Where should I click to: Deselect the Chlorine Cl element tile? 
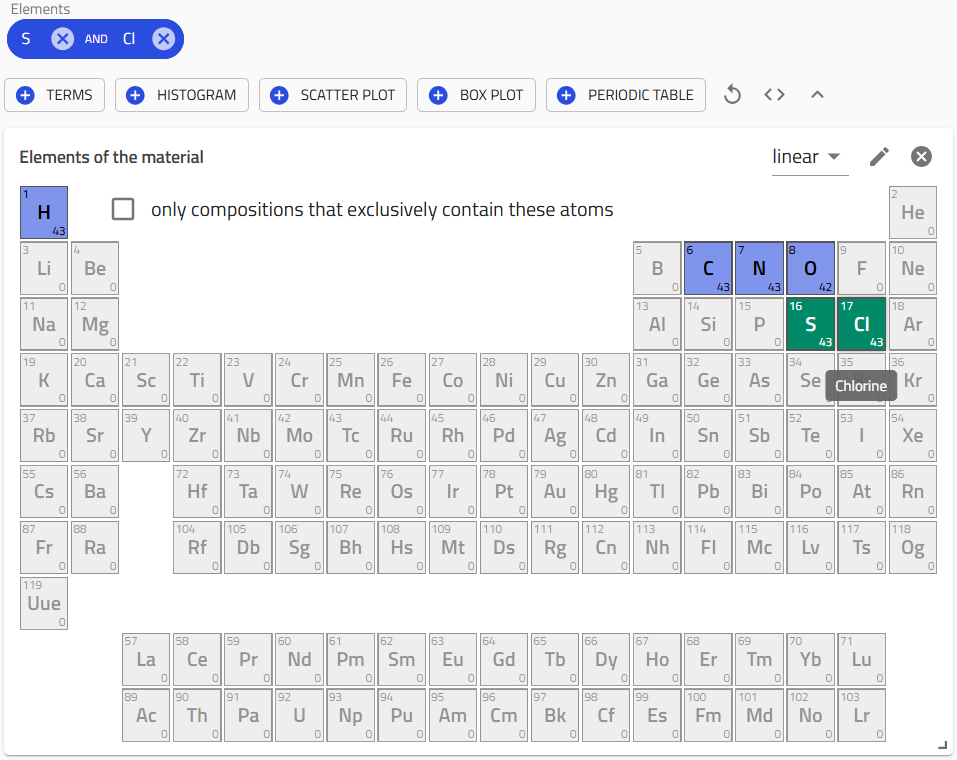tap(862, 324)
